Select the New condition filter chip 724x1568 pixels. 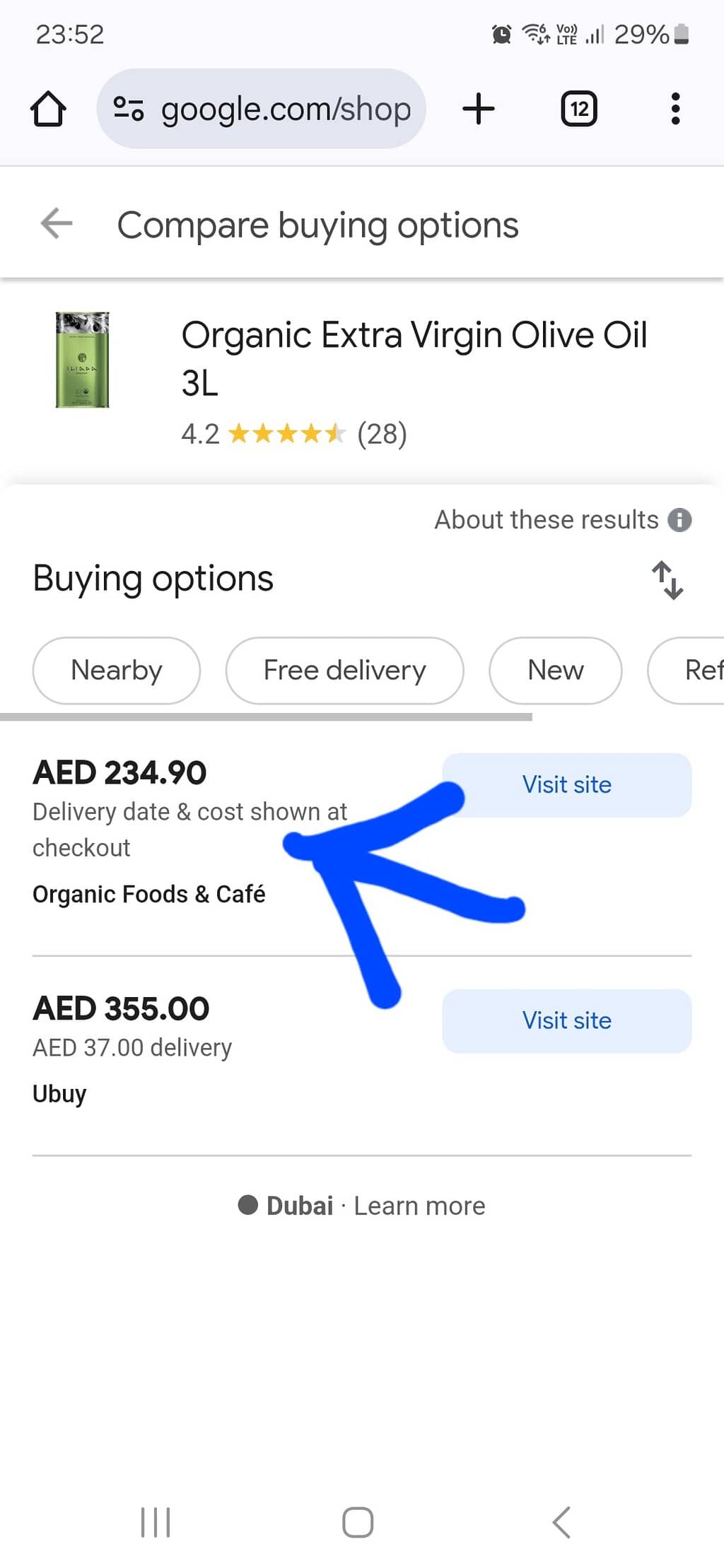(555, 671)
